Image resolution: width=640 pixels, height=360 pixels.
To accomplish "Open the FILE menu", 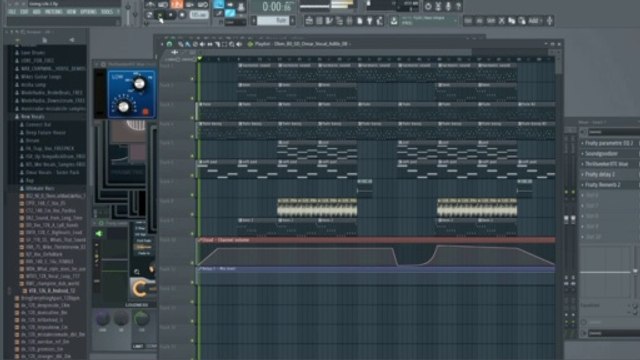I will point(11,12).
